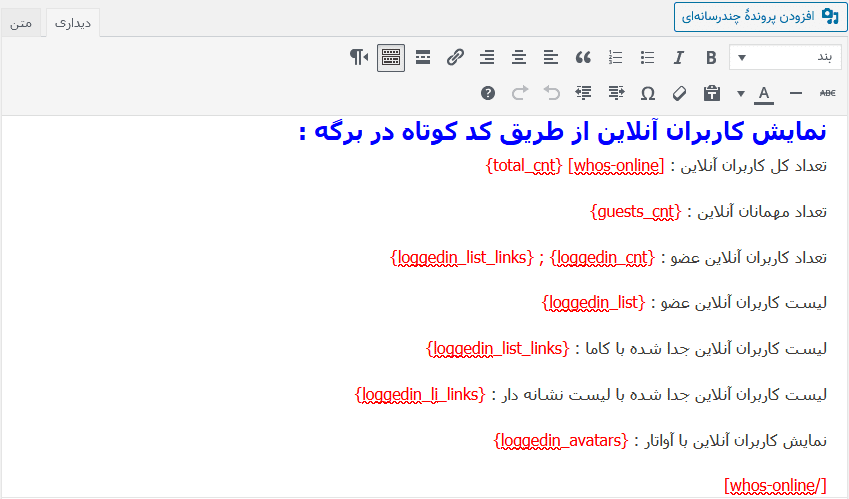The height and width of the screenshot is (499, 849).
Task: Click the closing [/whos-online] shortcode
Action: coord(775,485)
